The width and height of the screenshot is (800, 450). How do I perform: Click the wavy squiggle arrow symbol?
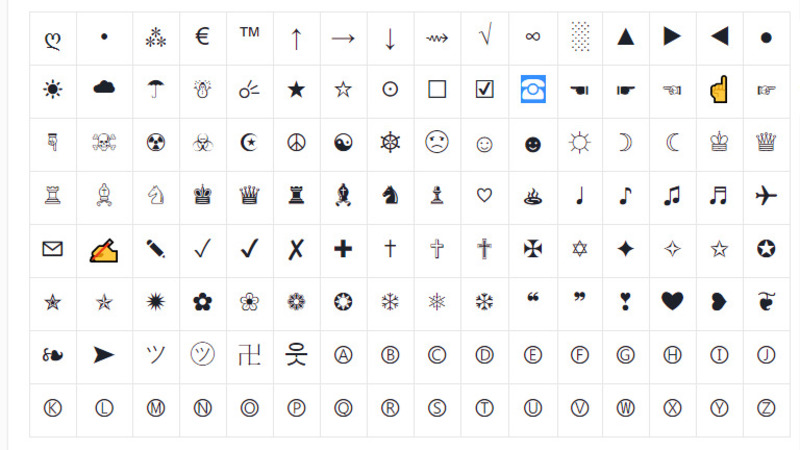click(437, 38)
